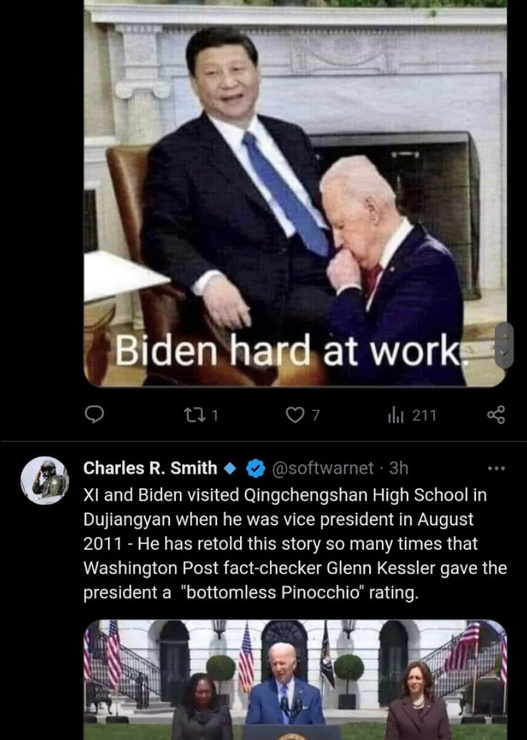Click the scroll handle overlay on image
This screenshot has height=740, width=527.
click(x=504, y=345)
